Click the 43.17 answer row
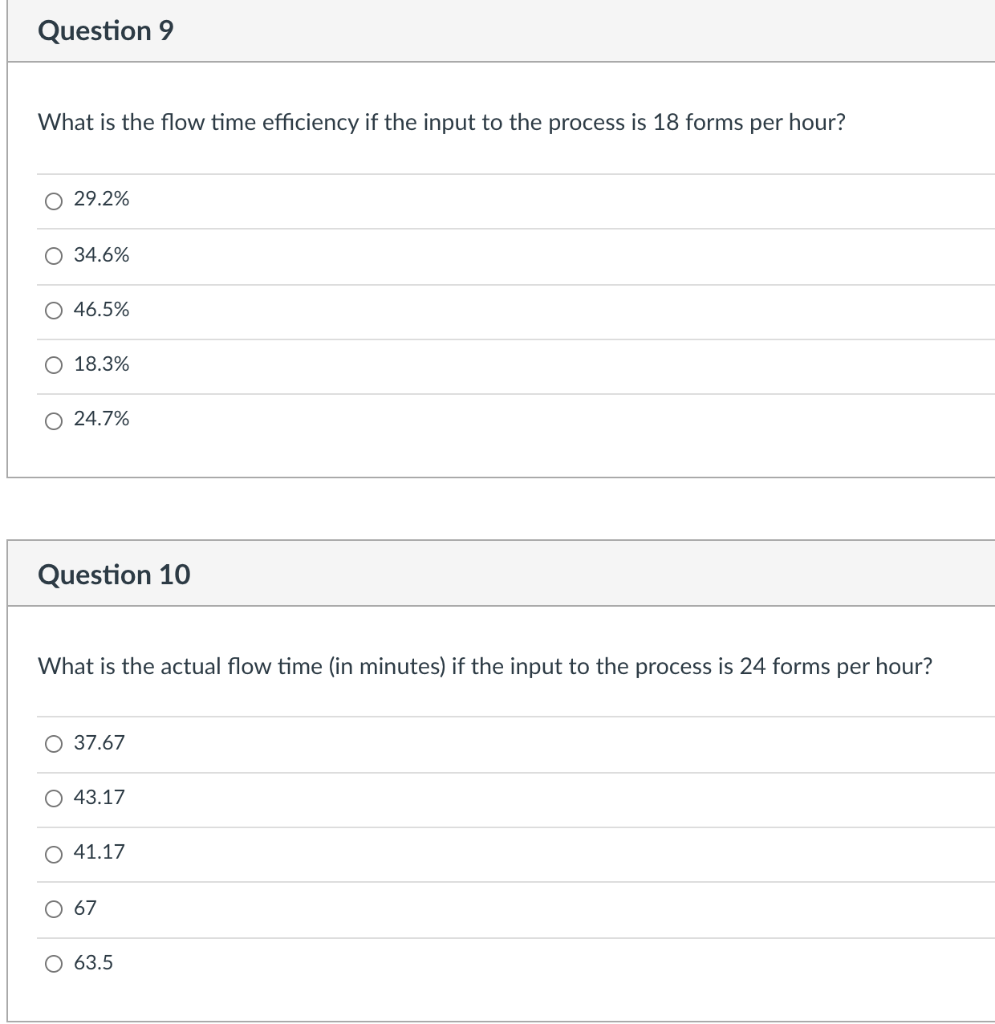The height and width of the screenshot is (1024, 995). (400, 797)
